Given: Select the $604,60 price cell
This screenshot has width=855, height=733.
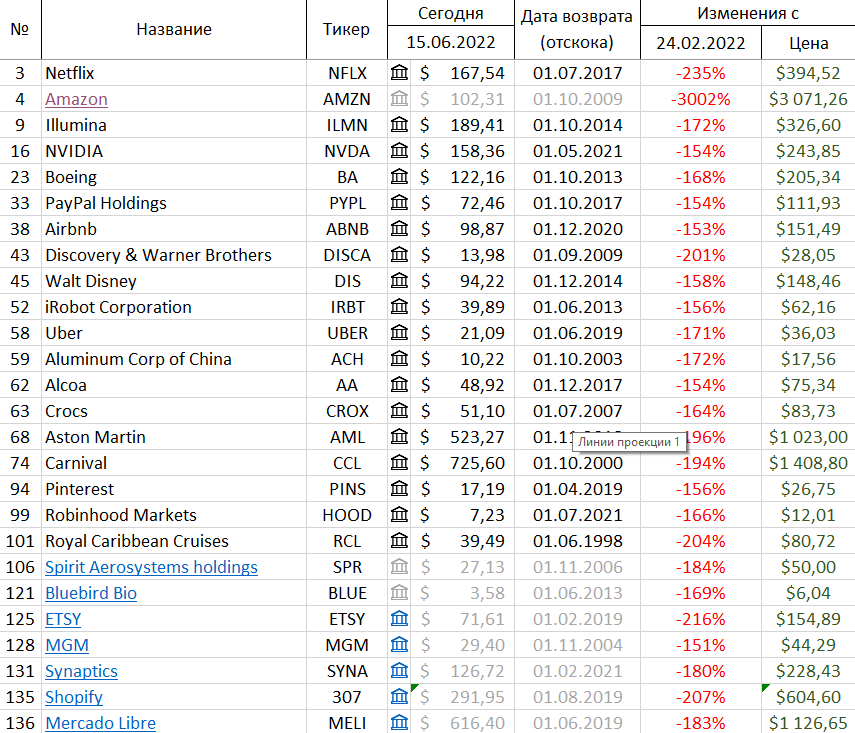Looking at the screenshot, I should click(x=808, y=697).
